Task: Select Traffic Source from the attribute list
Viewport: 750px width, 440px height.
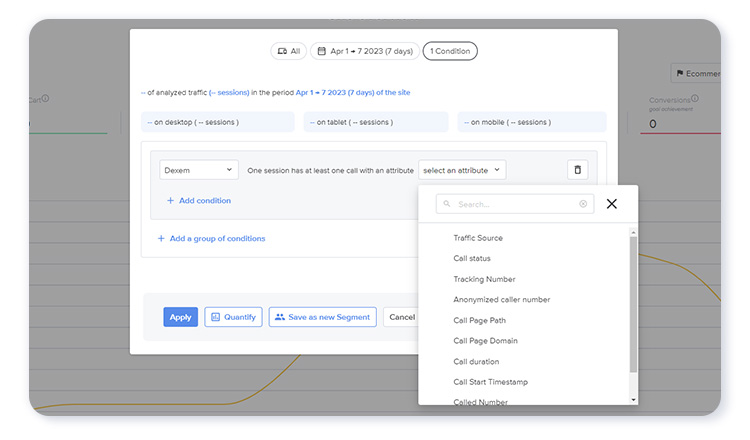Action: [x=478, y=238]
